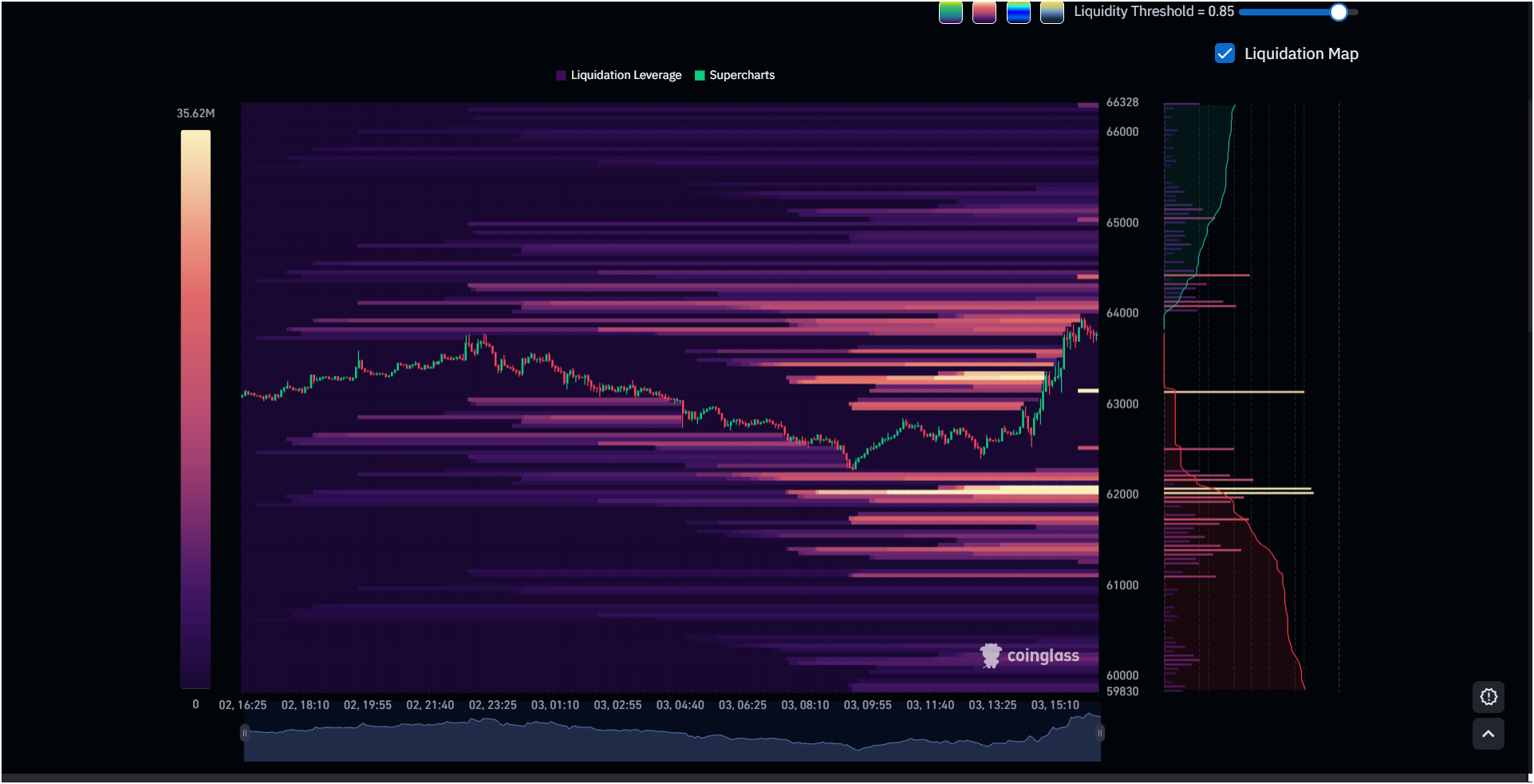The height and width of the screenshot is (784, 1534).
Task: Toggle the Liquidation Leverage legend series
Action: 619,75
